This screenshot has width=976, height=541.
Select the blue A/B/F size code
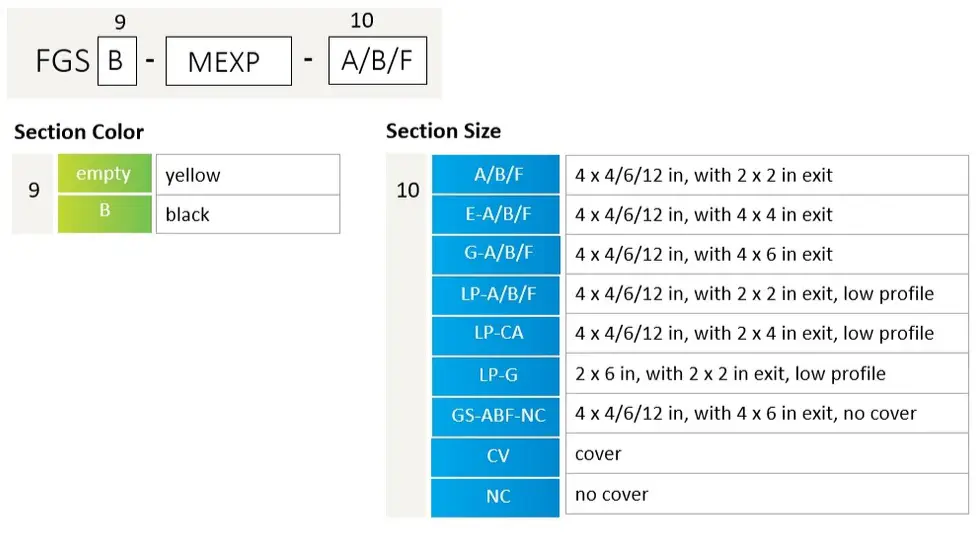[x=496, y=175]
